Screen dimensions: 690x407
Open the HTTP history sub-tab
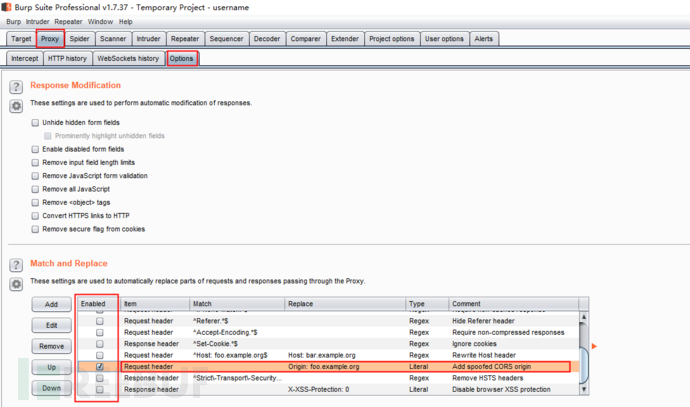pyautogui.click(x=69, y=58)
